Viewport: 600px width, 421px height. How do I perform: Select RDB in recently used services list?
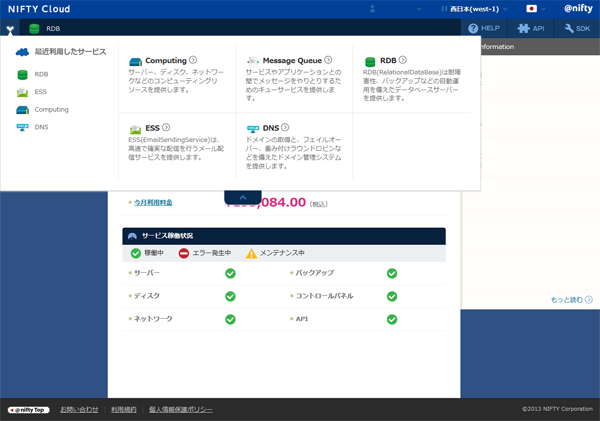pos(40,75)
